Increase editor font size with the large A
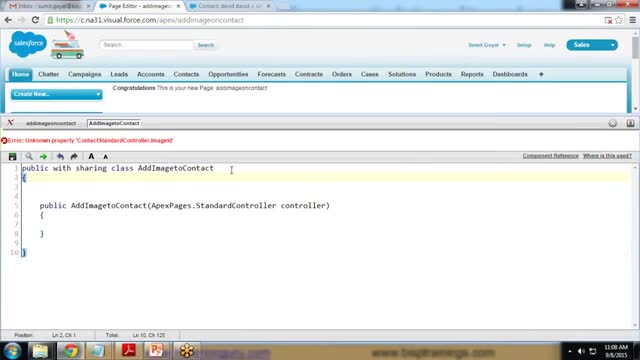Image resolution: width=640 pixels, height=360 pixels. [91, 156]
